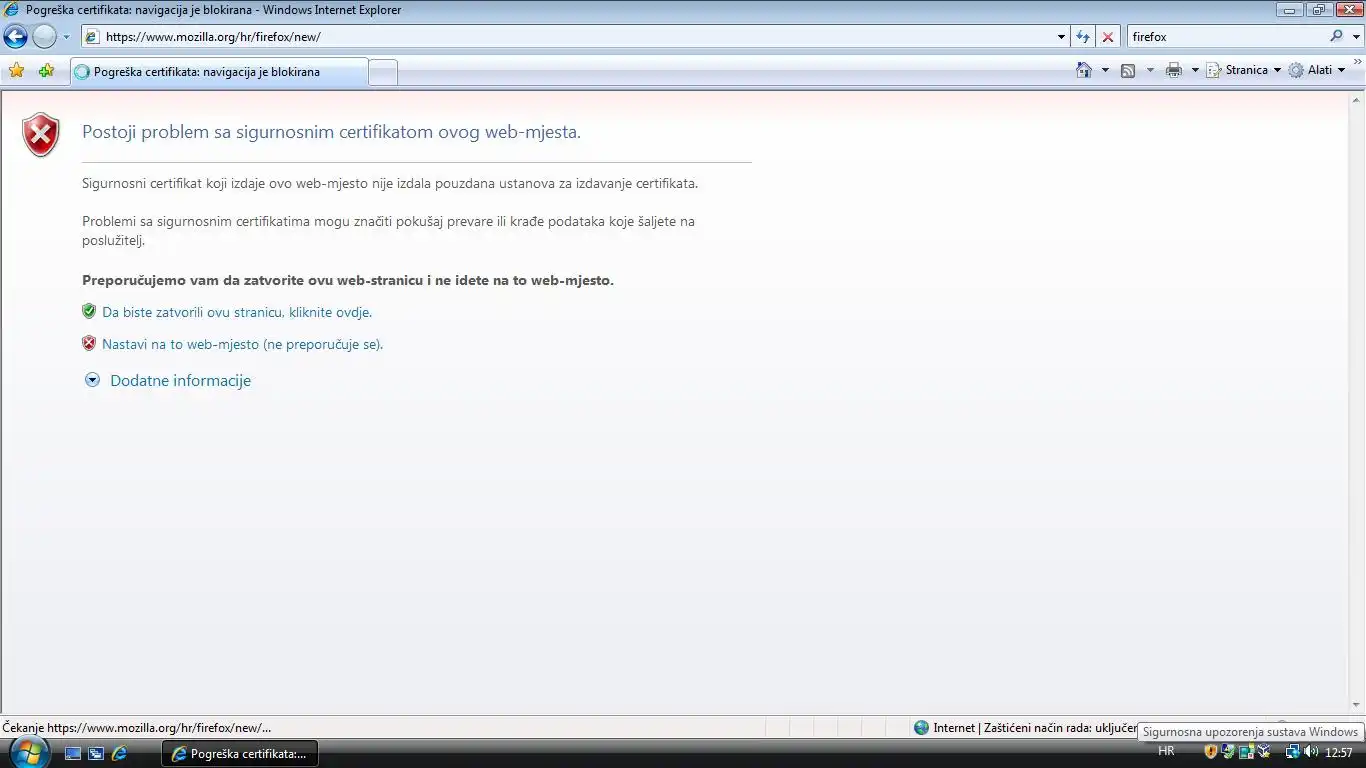The image size is (1366, 768).
Task: Expand the Dodatne informacije section
Action: 168,380
